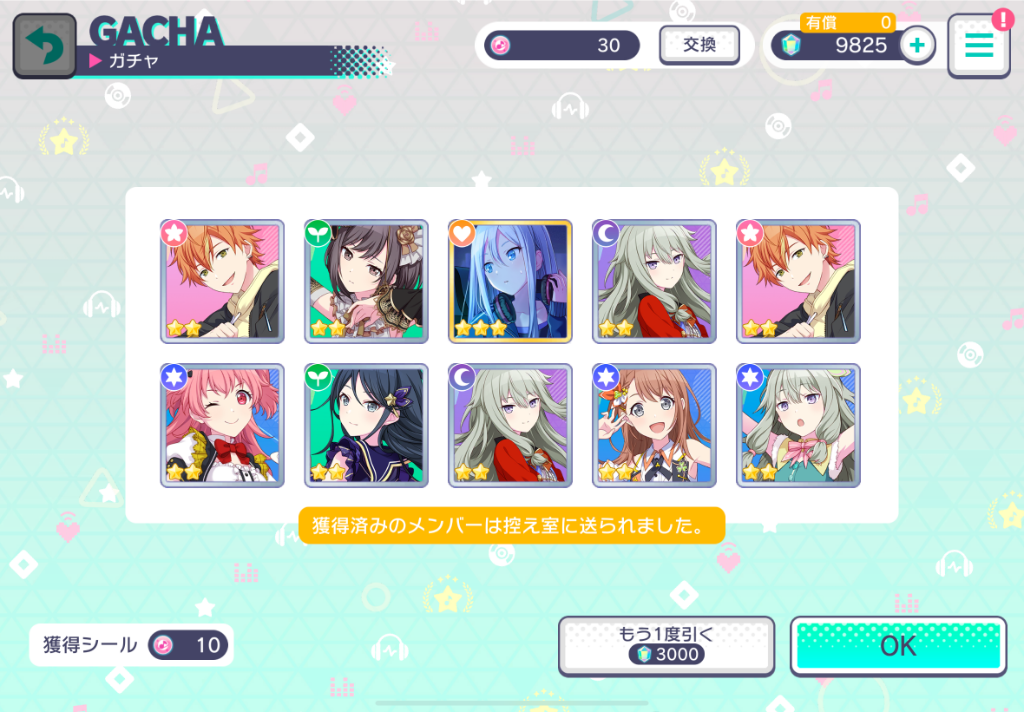
Task: Select the dark-haired girl with rose headpiece card
Action: tap(366, 281)
